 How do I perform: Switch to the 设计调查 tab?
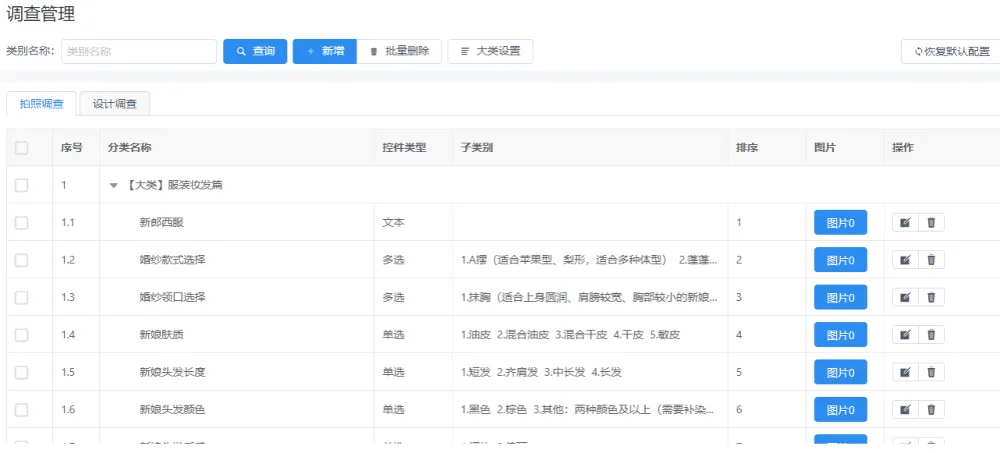(x=115, y=104)
